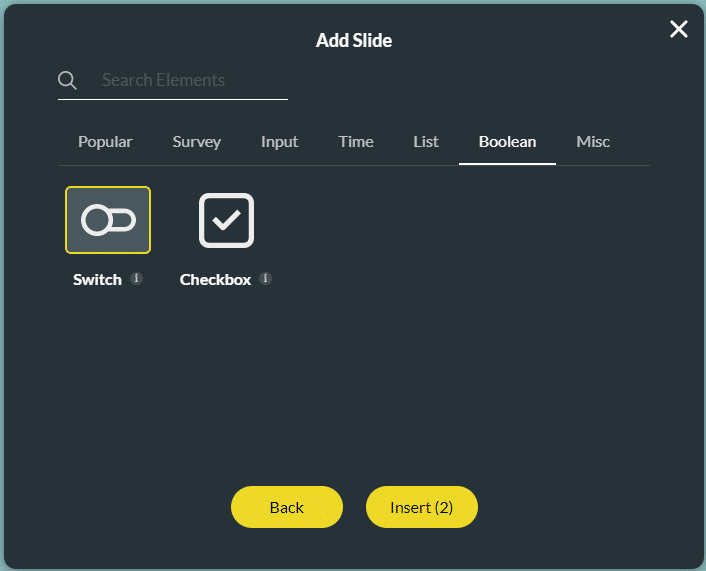Select the Switch element icon
The image size is (706, 571).
[x=108, y=220]
